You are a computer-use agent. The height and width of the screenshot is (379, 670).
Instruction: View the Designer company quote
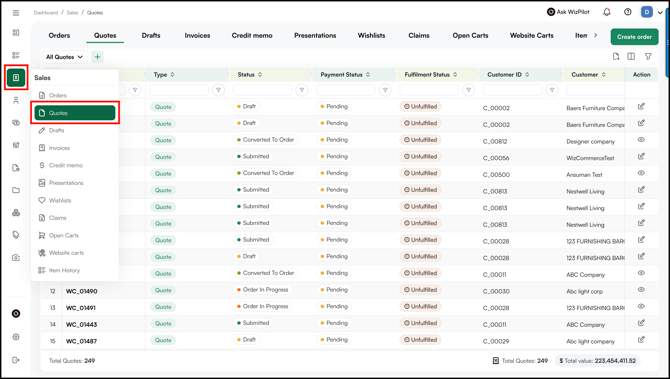coord(641,140)
